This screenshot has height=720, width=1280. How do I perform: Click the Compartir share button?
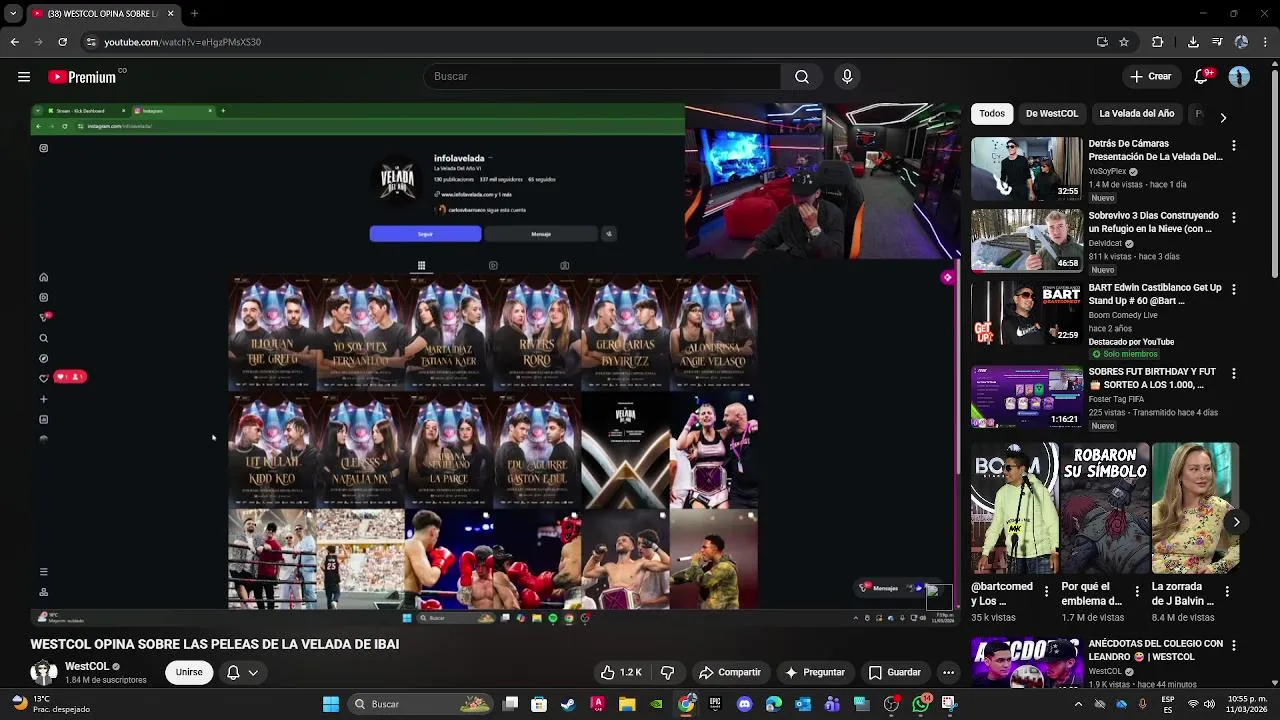click(x=730, y=672)
